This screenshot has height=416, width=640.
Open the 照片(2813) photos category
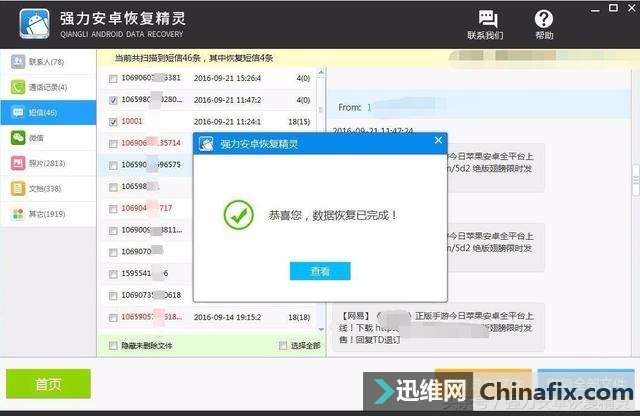click(x=48, y=163)
